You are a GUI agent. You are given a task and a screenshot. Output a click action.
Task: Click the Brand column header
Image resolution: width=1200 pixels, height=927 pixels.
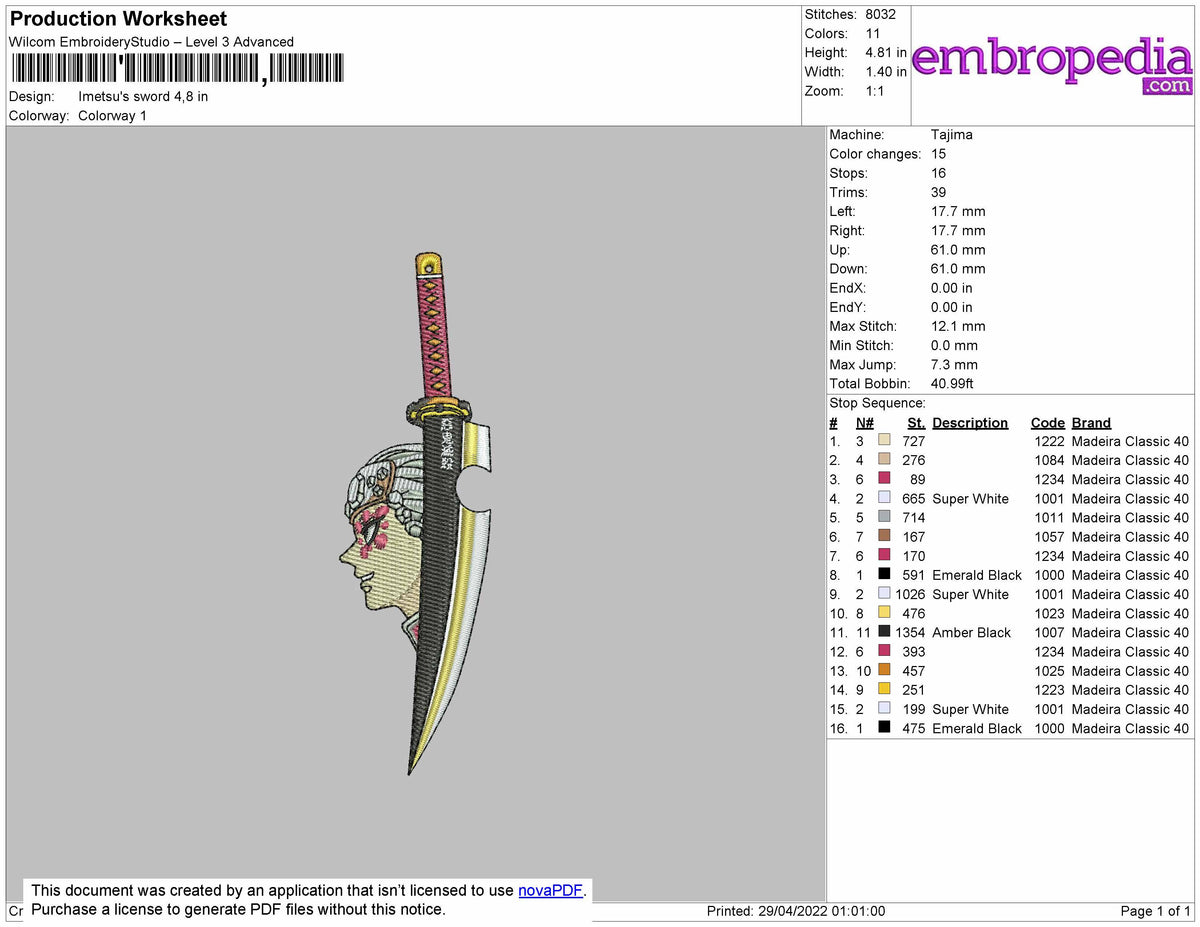click(x=1091, y=422)
